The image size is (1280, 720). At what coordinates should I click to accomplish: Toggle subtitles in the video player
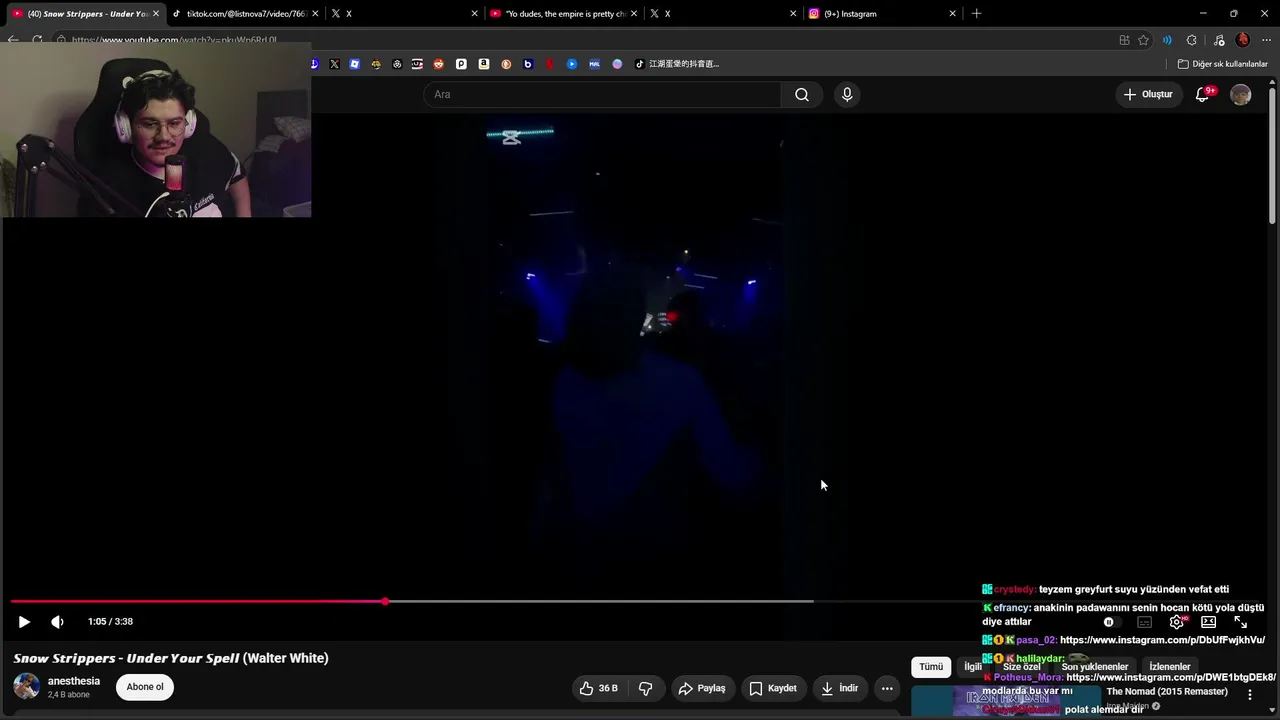[1145, 622]
